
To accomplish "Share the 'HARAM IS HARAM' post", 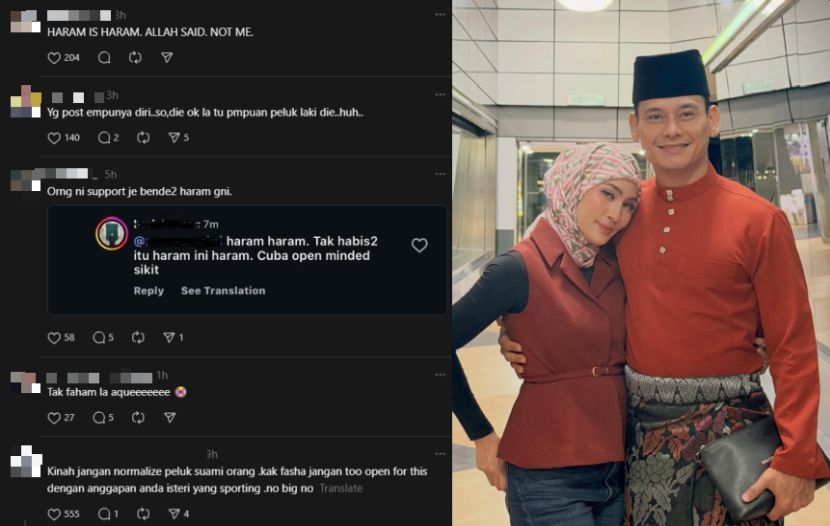I will point(167,58).
